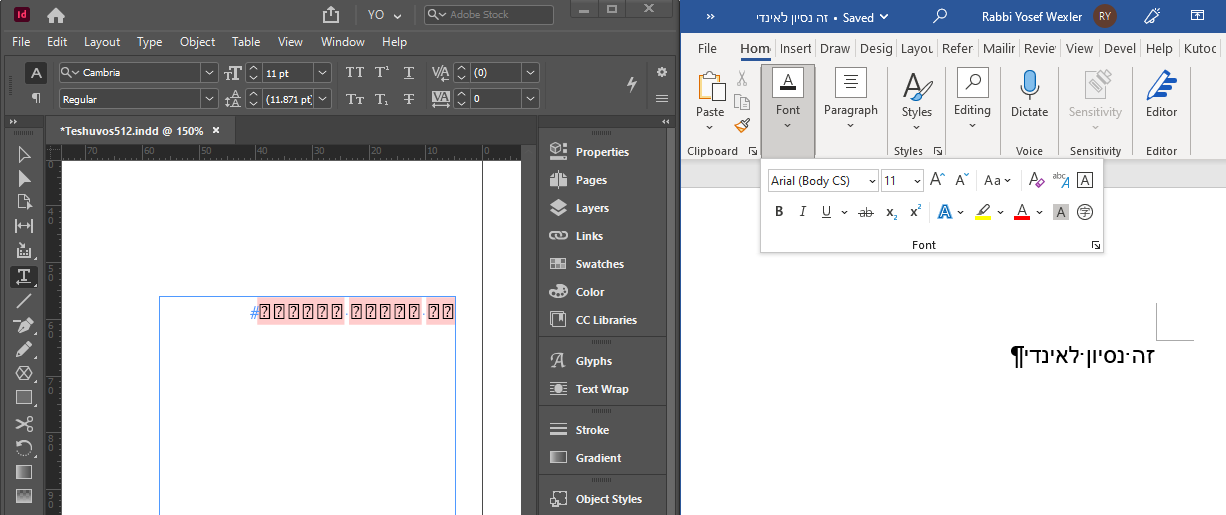This screenshot has height=515, width=1226.
Task: Toggle Bold in Word font group
Action: 779,212
